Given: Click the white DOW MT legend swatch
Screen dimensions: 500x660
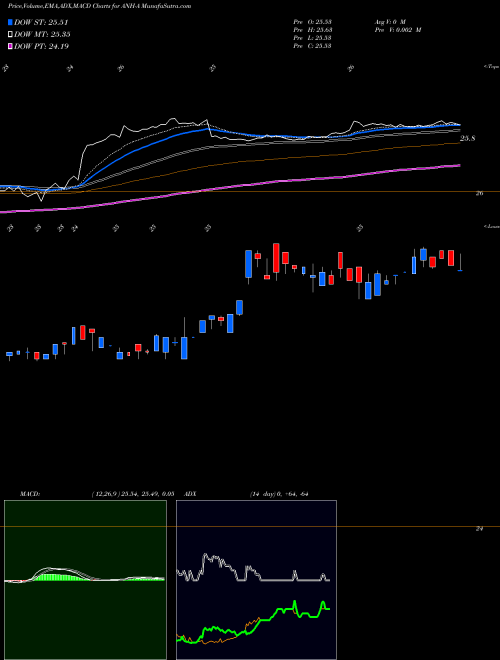Looking at the screenshot, I should (x=10, y=35).
